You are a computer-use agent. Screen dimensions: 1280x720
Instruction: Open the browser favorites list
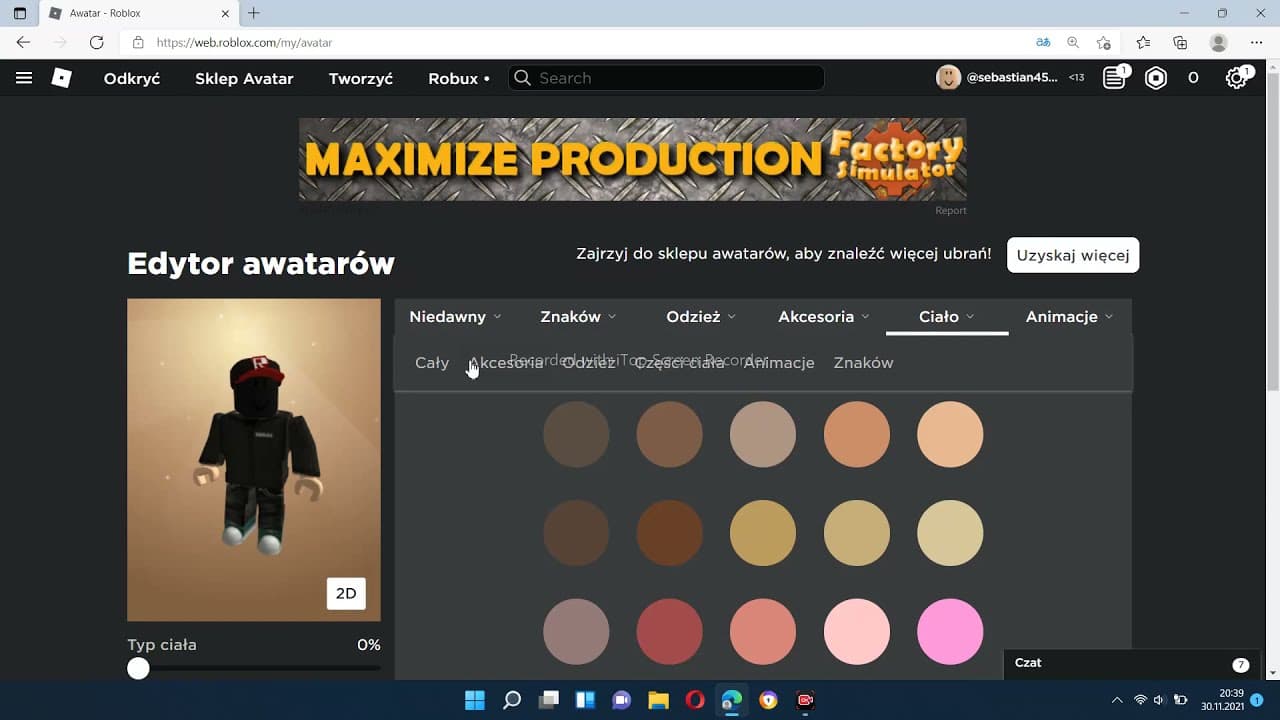[1143, 43]
